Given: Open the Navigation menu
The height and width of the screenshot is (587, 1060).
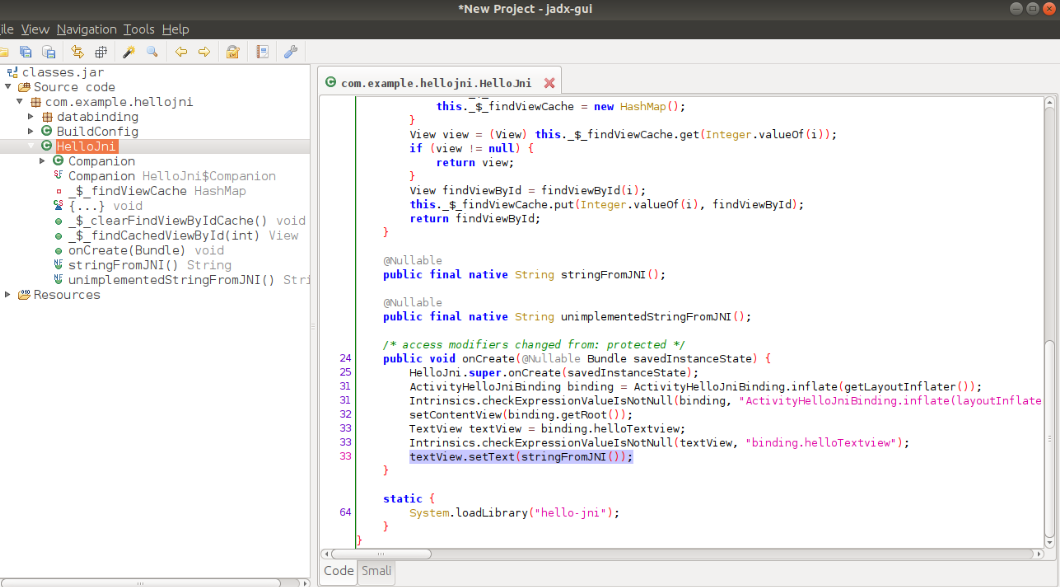Looking at the screenshot, I should pyautogui.click(x=87, y=29).
